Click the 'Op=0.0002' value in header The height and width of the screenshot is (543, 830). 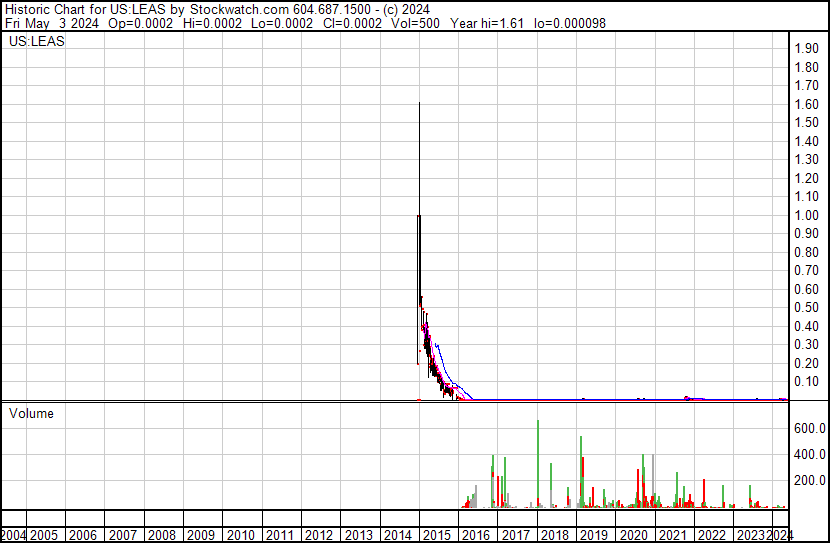[x=140, y=23]
